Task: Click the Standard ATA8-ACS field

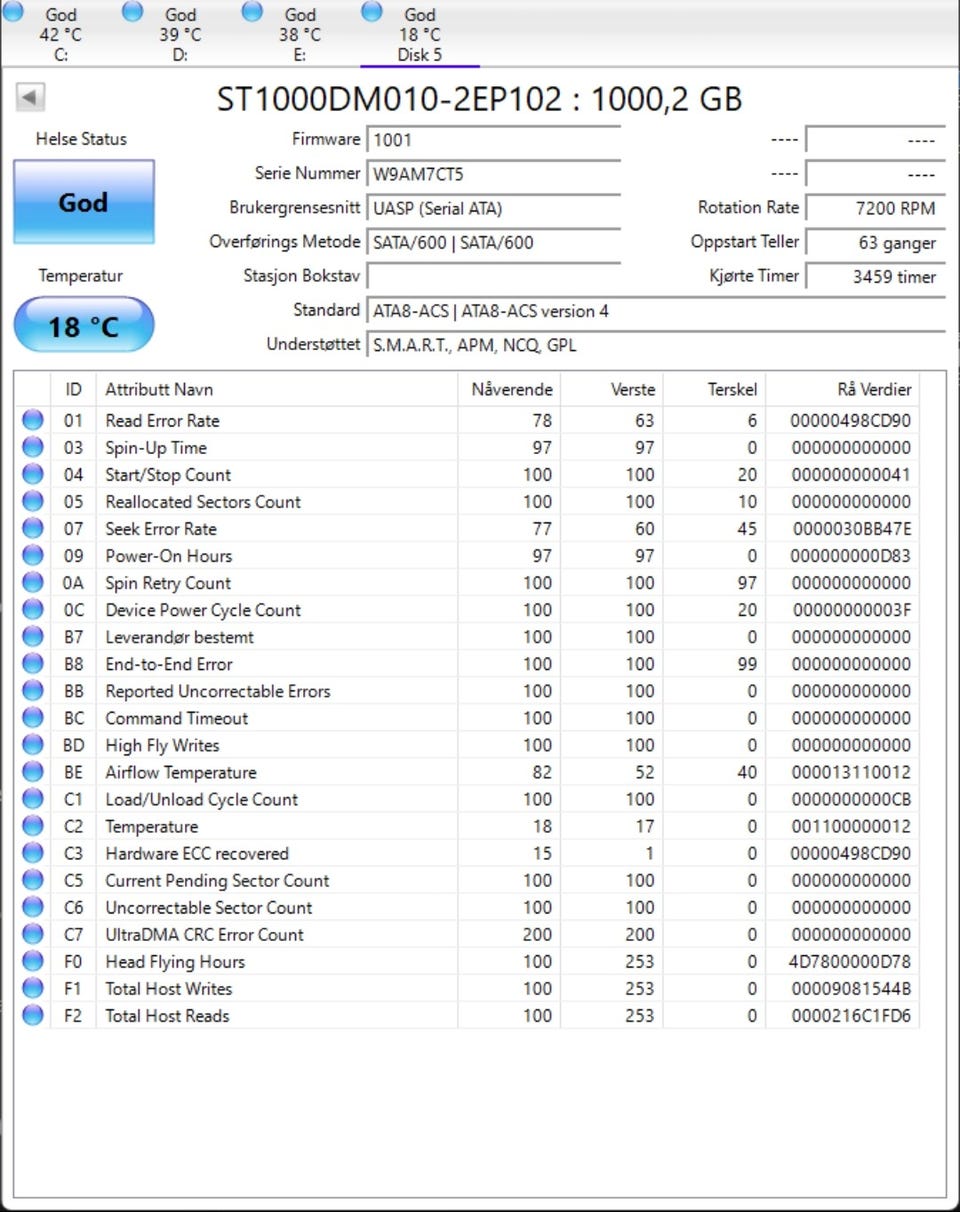Action: pyautogui.click(x=656, y=311)
